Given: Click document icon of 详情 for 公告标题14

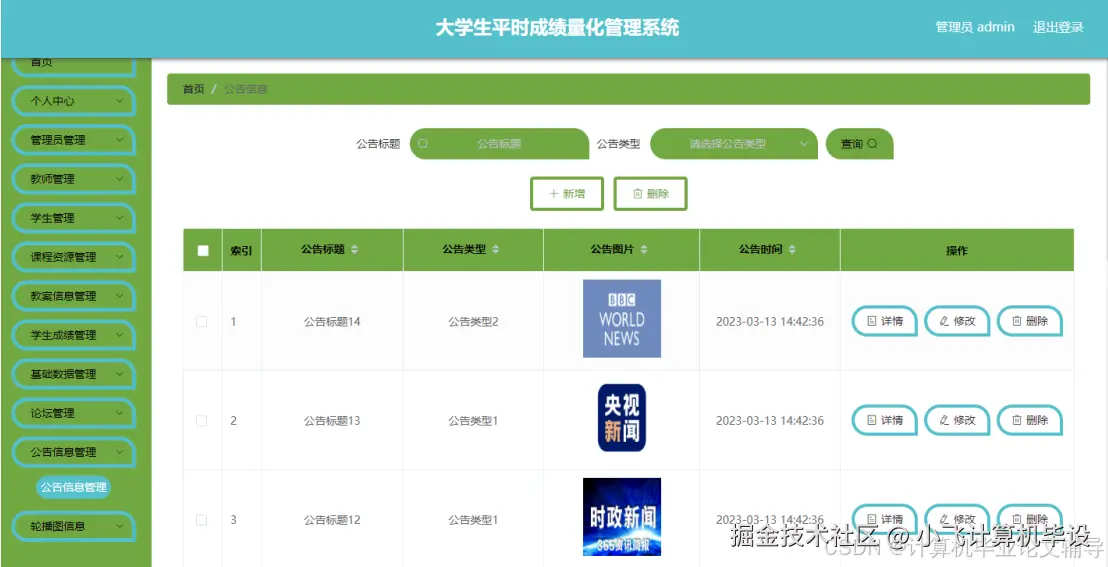Looking at the screenshot, I should [872, 321].
